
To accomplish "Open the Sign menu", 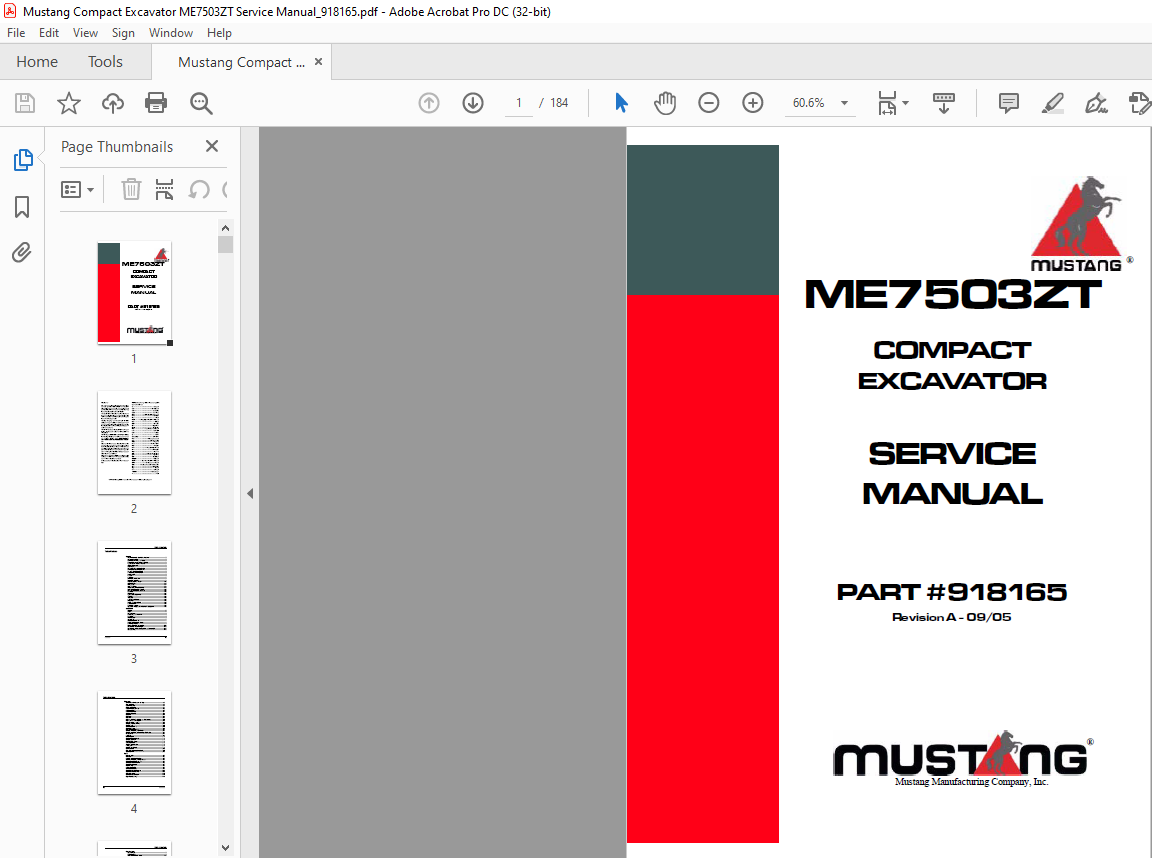I will tap(123, 33).
